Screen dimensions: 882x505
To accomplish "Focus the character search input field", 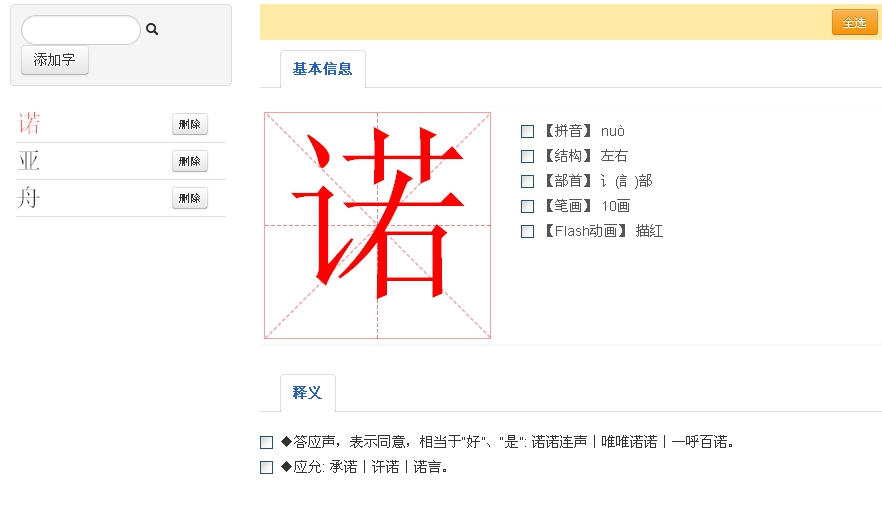I will (x=80, y=30).
